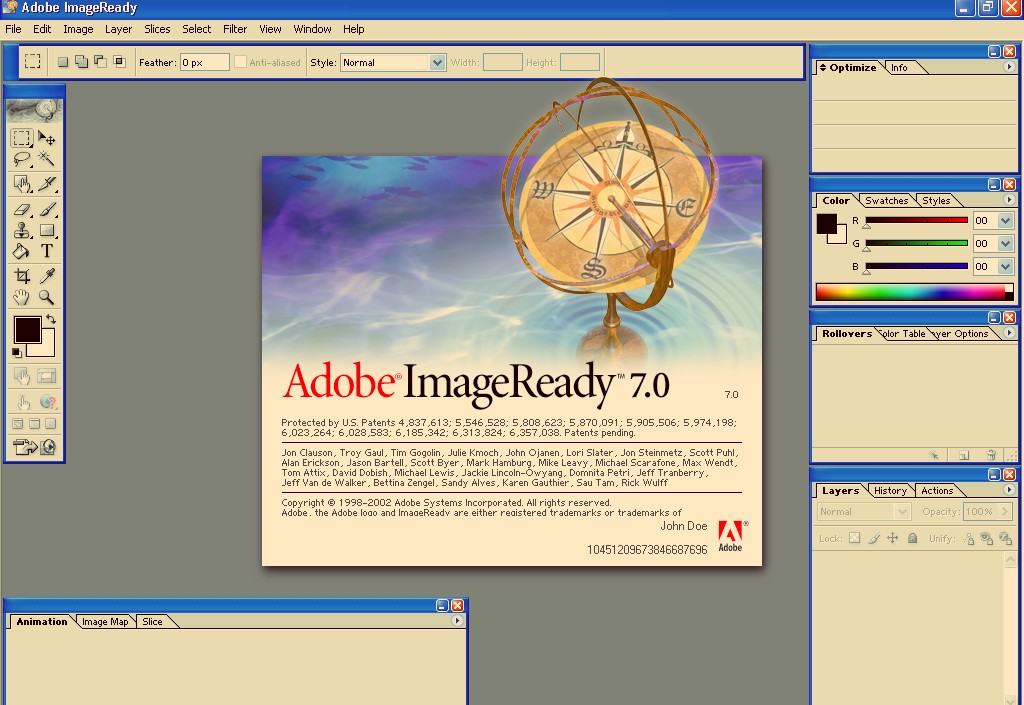Choose standard screen mode in toolbox
The image size is (1024, 705).
click(x=18, y=424)
